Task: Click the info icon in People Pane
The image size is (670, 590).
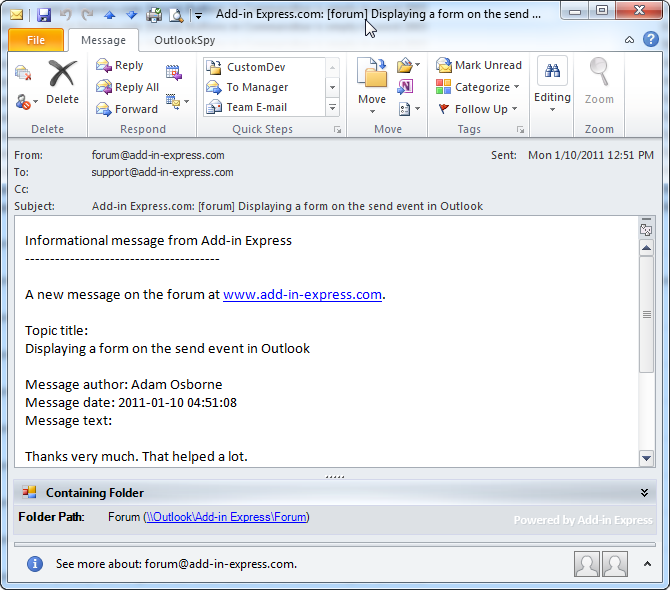Action: (x=35, y=564)
